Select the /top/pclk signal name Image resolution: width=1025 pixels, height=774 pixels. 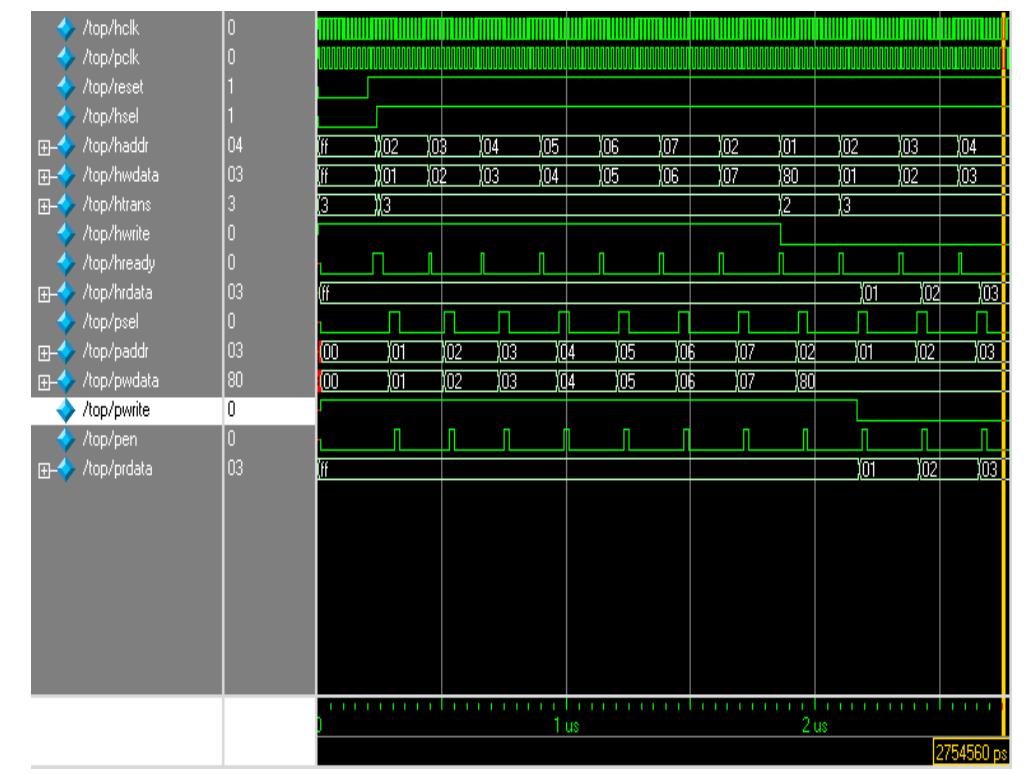(110, 58)
